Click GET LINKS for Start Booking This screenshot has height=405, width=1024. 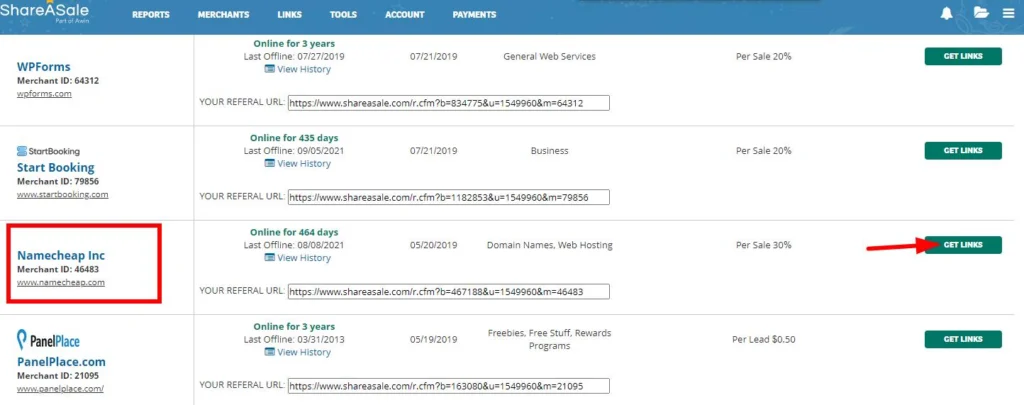click(963, 150)
